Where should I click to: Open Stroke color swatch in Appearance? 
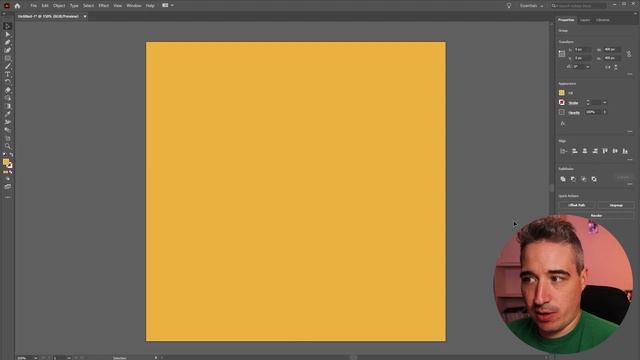pos(562,102)
